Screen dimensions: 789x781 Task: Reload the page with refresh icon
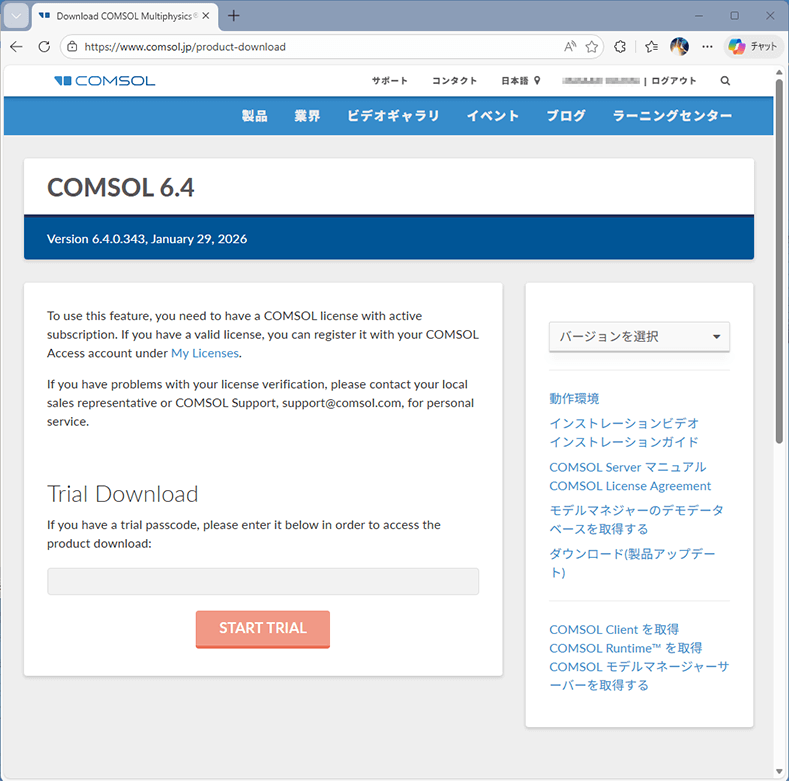point(44,47)
